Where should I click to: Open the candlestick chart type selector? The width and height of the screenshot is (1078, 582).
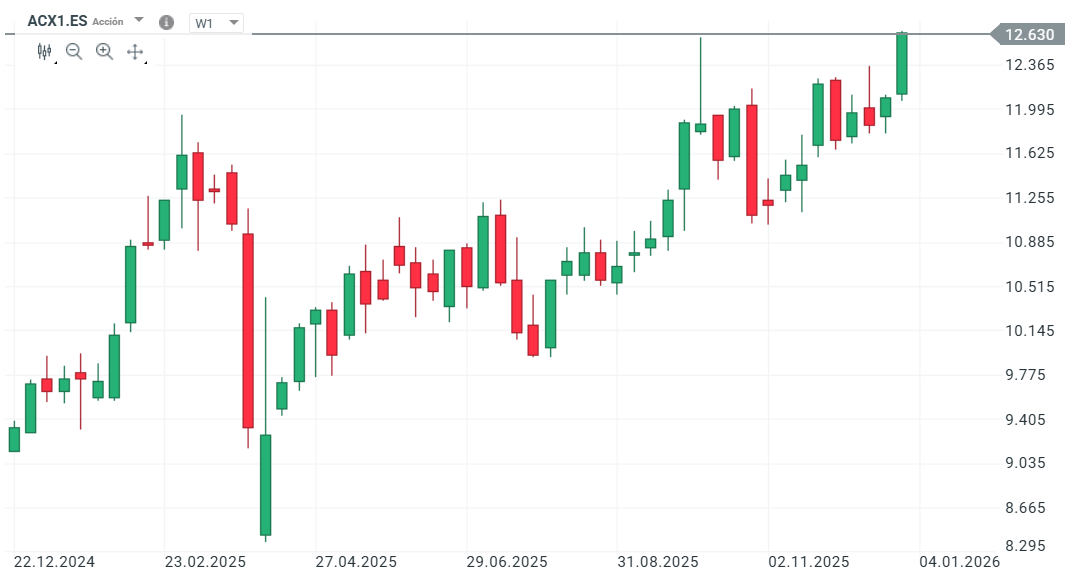[44, 51]
